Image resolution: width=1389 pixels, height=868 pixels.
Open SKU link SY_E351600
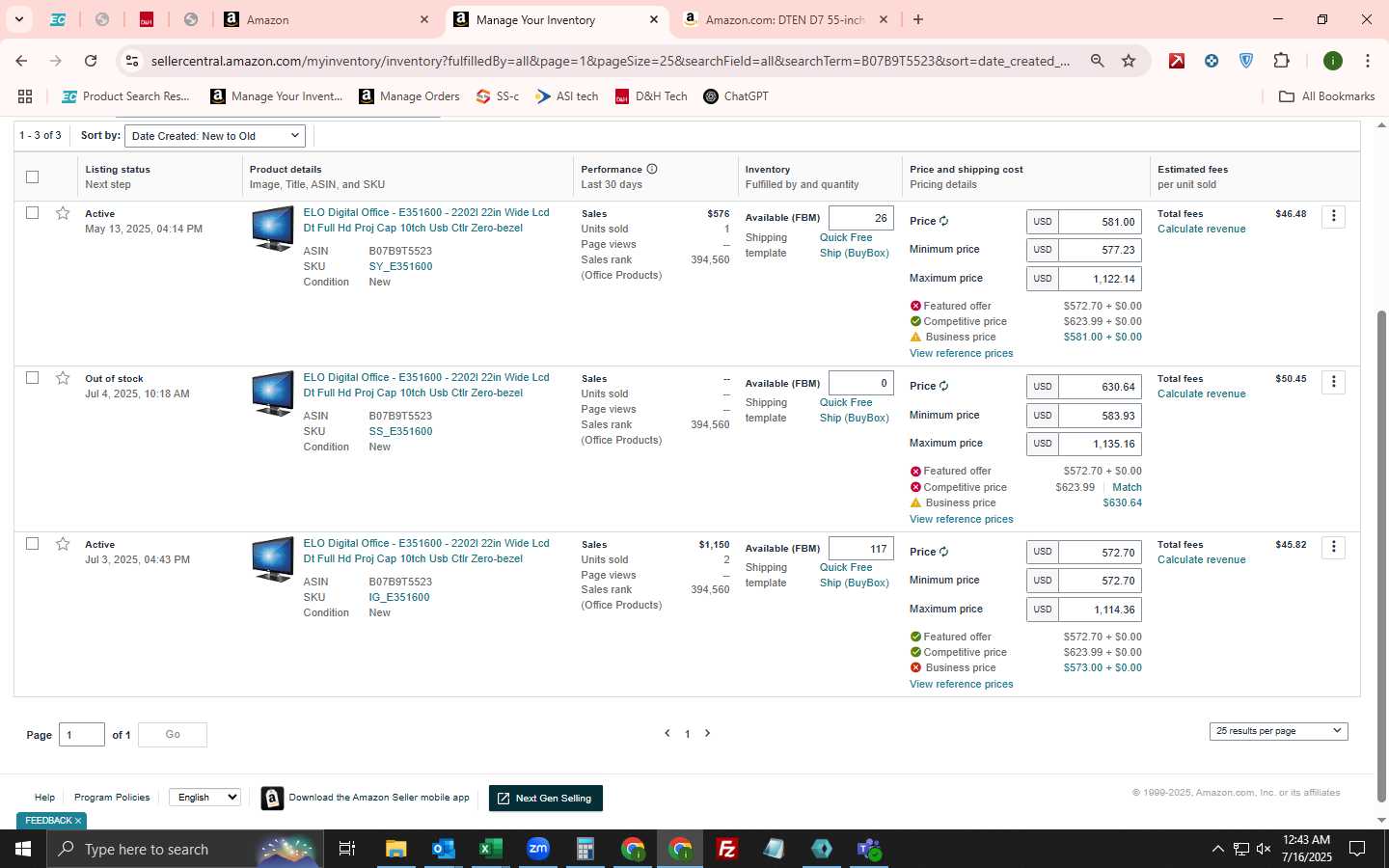point(400,266)
